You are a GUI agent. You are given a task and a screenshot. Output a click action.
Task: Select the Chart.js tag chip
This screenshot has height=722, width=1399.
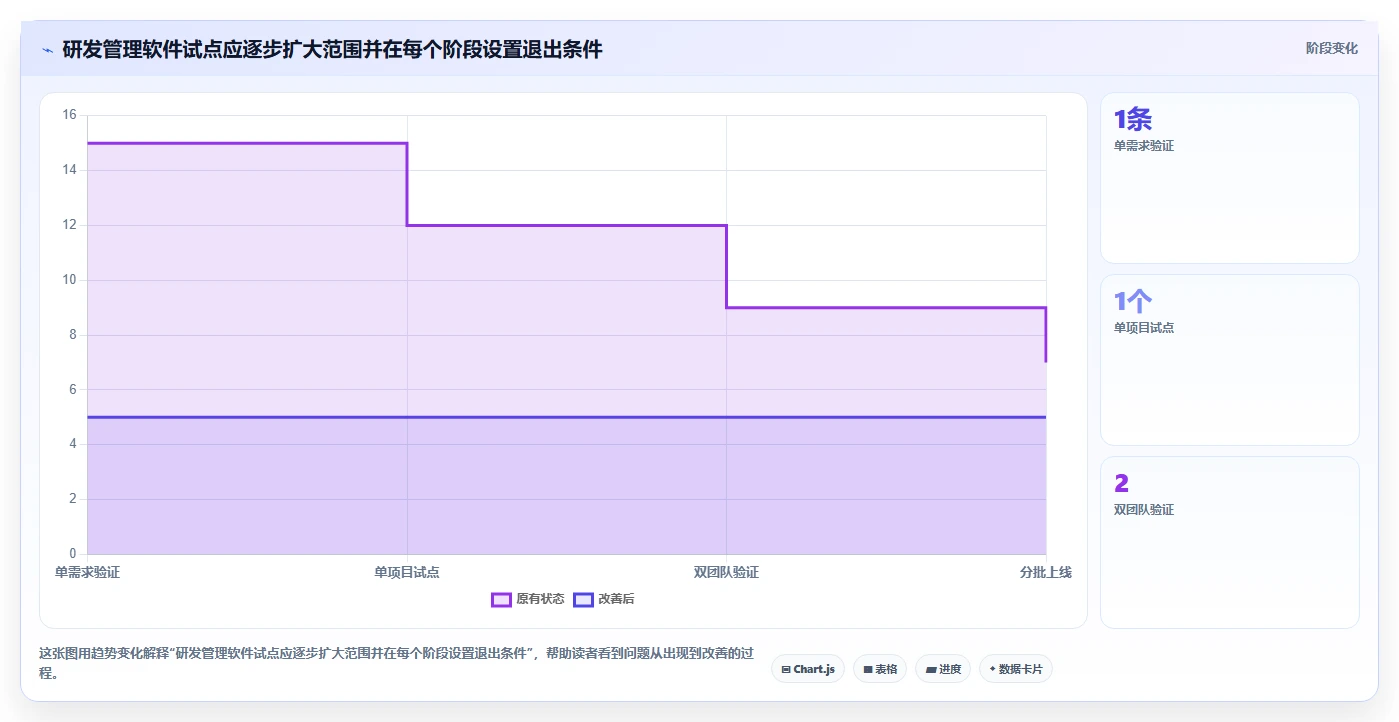[808, 669]
